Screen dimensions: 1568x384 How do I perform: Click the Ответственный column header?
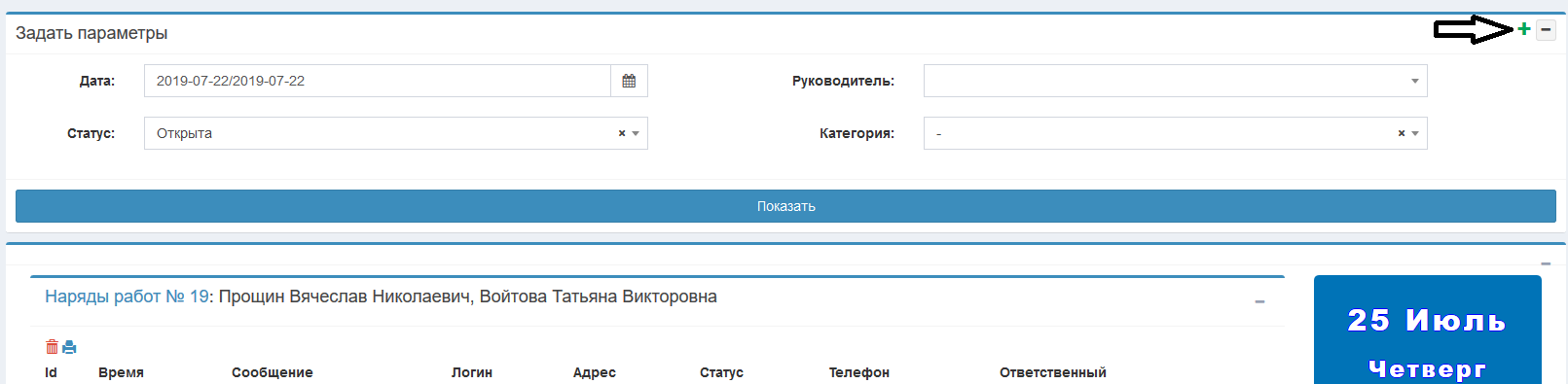pyautogui.click(x=1052, y=372)
